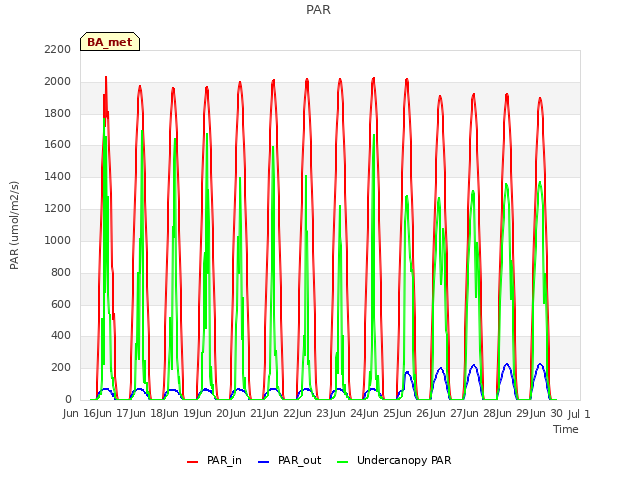Click the blue PAR_out legend swatch
The image size is (640, 480).
pyautogui.click(x=264, y=462)
